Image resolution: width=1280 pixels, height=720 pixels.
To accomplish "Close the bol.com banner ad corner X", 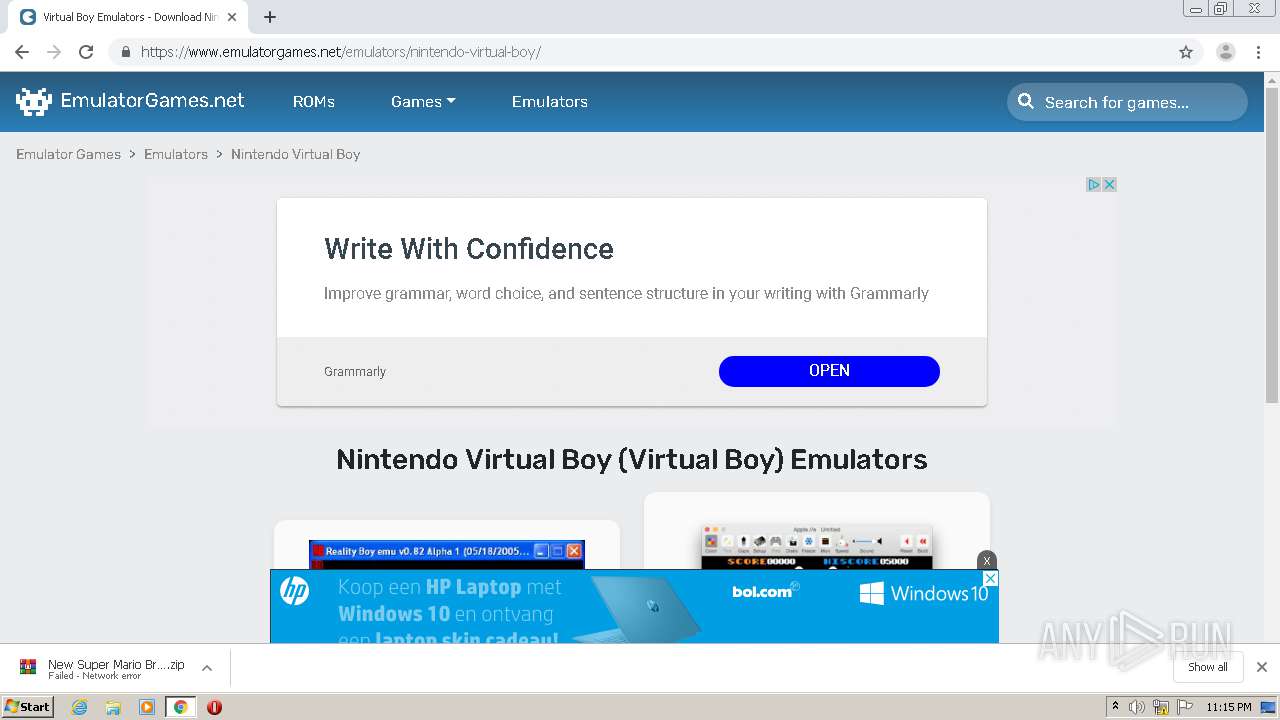I will 990,578.
